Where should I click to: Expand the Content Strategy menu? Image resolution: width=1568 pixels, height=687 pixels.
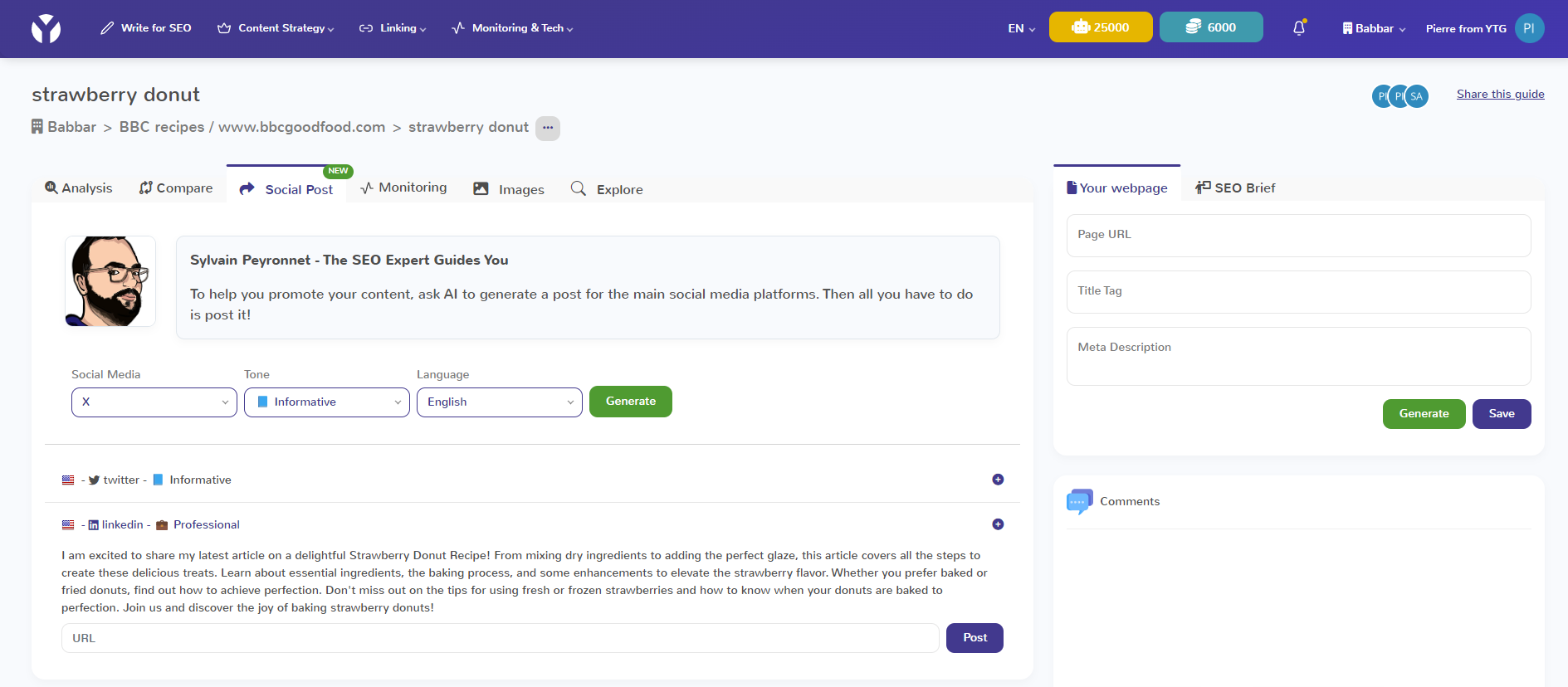[x=276, y=28]
